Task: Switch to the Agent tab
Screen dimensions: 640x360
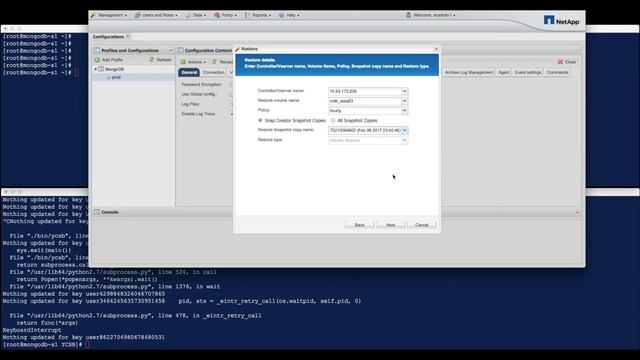Action: [x=504, y=72]
